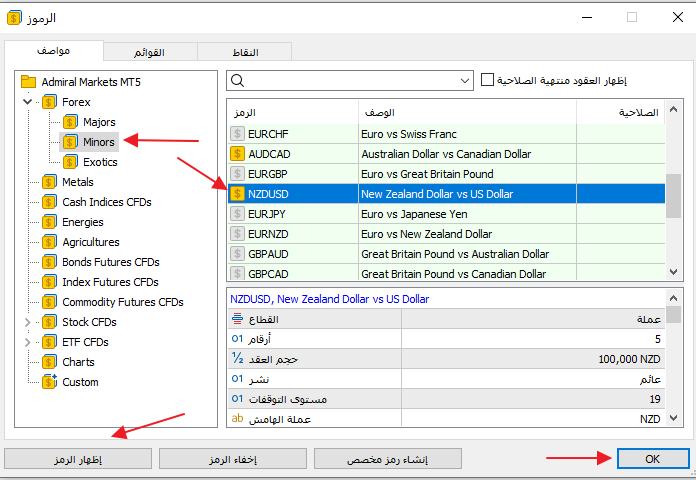Open the search box dropdown arrow
Image resolution: width=696 pixels, height=480 pixels.
465,81
